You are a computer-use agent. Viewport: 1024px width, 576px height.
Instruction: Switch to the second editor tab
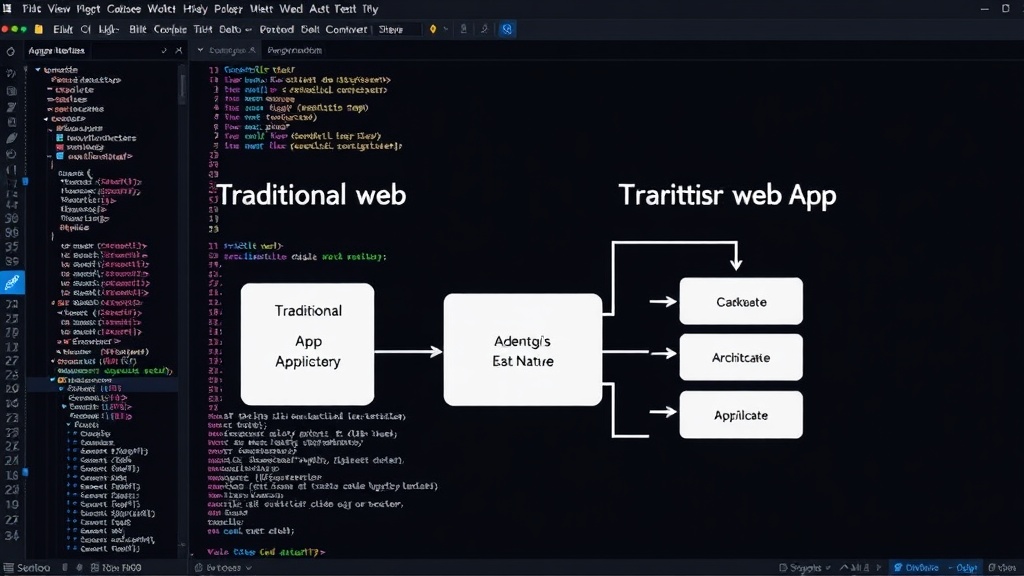pos(295,50)
